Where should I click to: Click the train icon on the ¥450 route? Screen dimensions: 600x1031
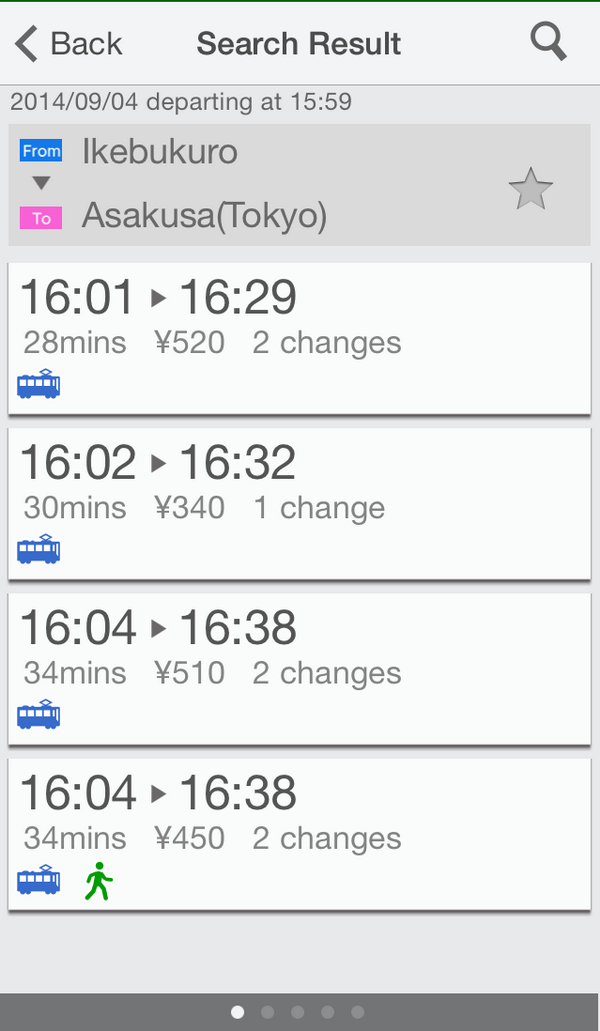38,880
